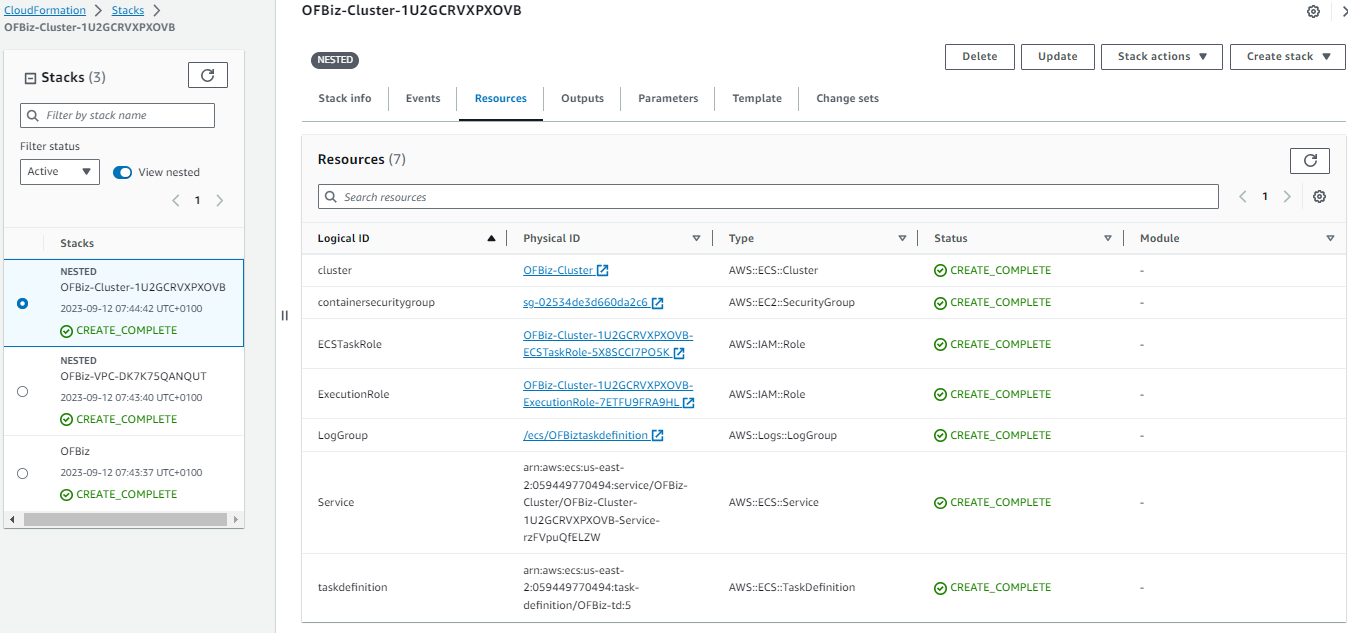Click the split panel resize handle icon
This screenshot has width=1348, height=633.
284,315
